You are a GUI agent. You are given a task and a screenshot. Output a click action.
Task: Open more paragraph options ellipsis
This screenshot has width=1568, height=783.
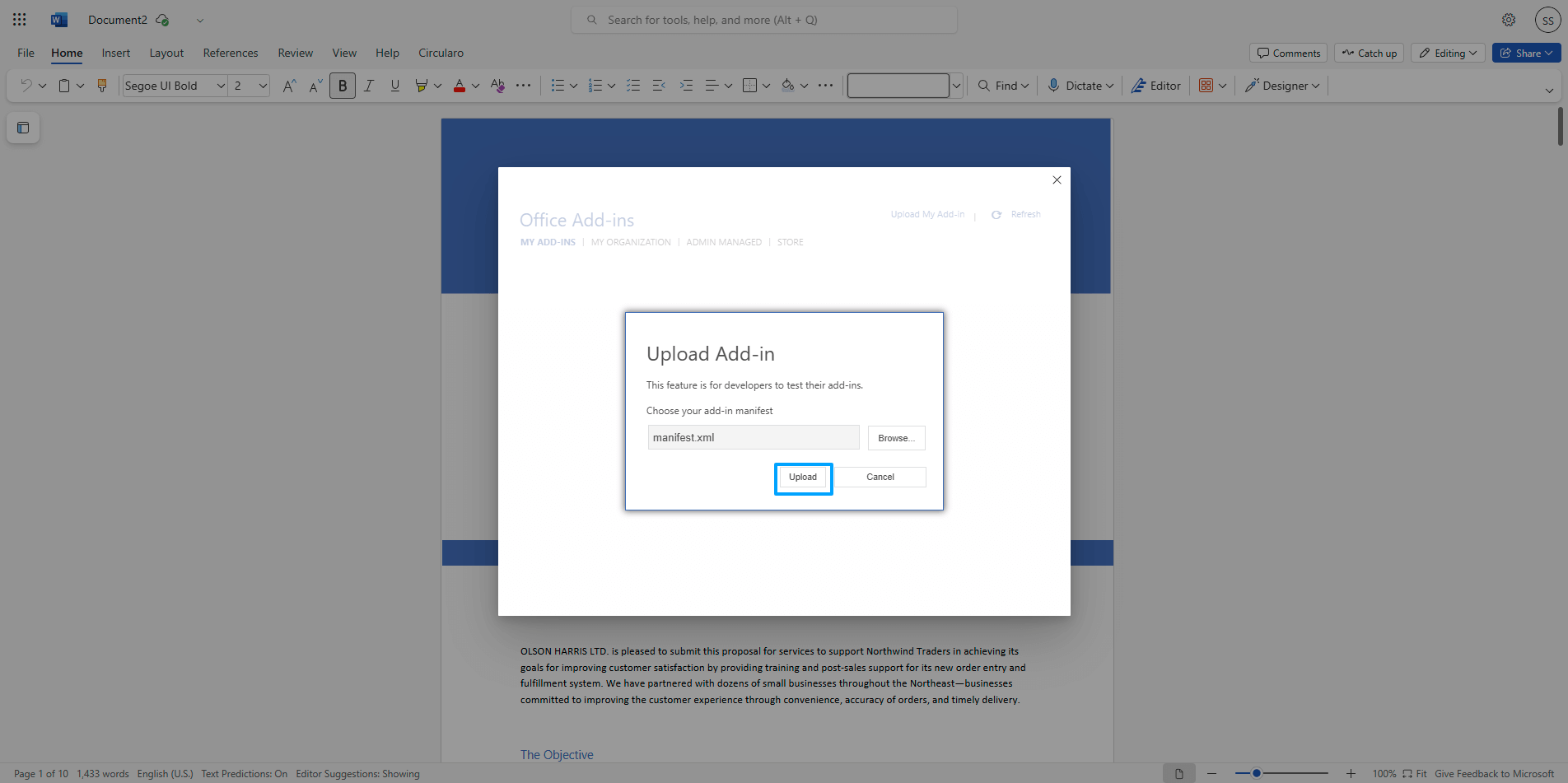pyautogui.click(x=826, y=86)
